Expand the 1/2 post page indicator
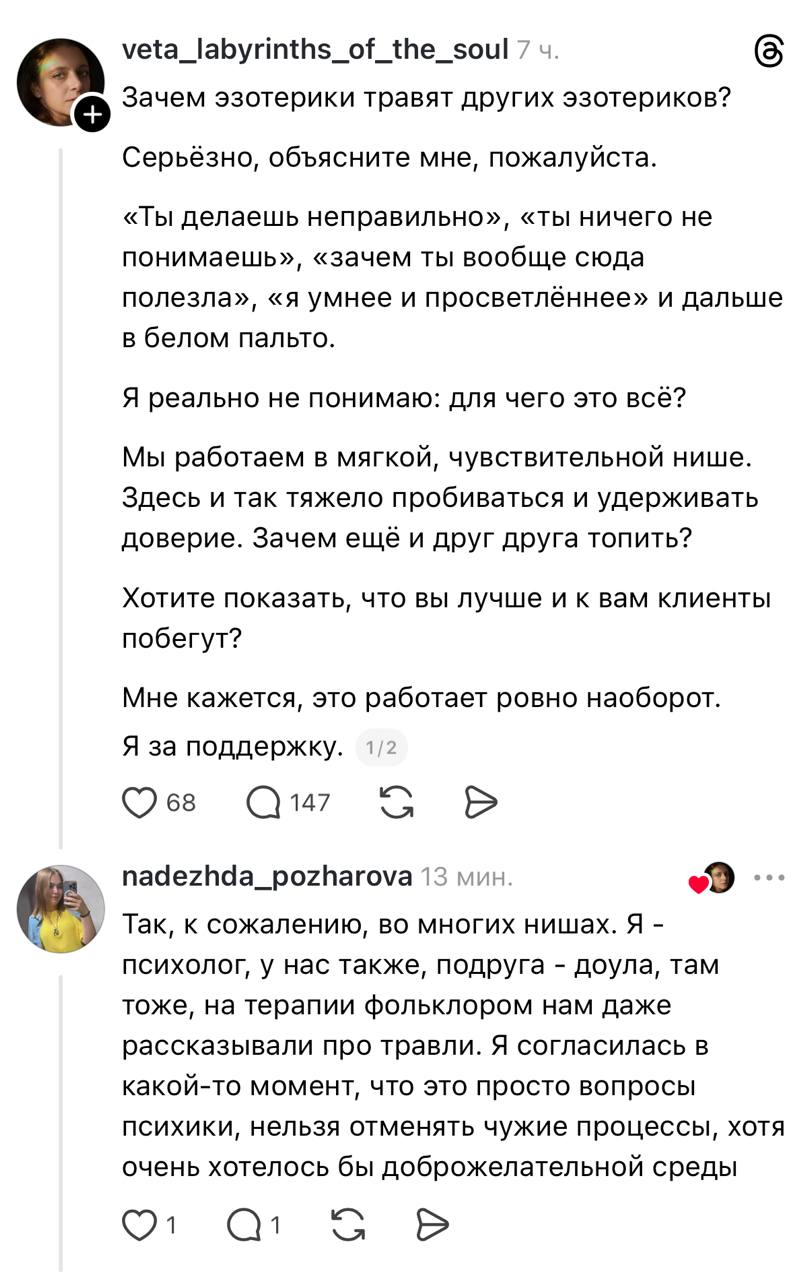Image resolution: width=812 pixels, height=1280 pixels. click(x=382, y=747)
